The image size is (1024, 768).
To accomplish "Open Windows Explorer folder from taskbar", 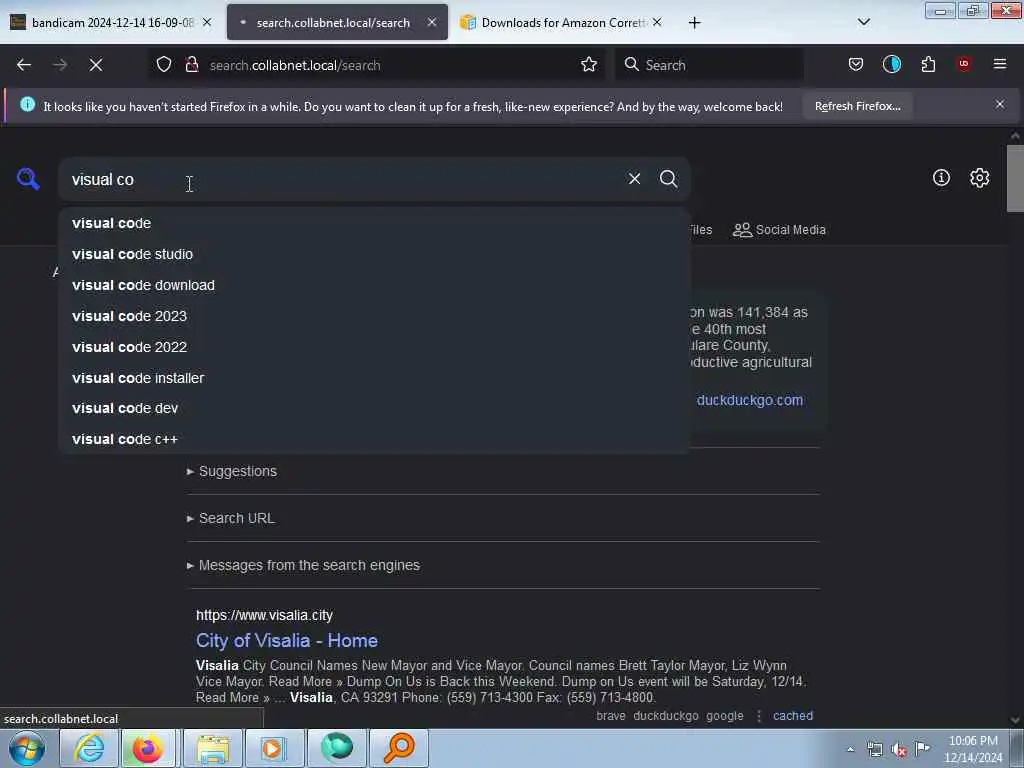I will [x=212, y=748].
